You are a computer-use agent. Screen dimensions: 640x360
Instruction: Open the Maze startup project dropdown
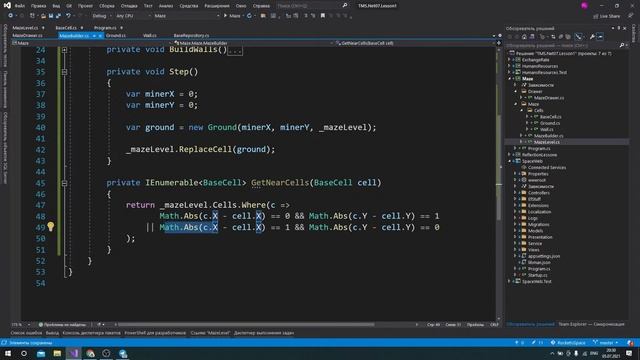click(x=187, y=16)
